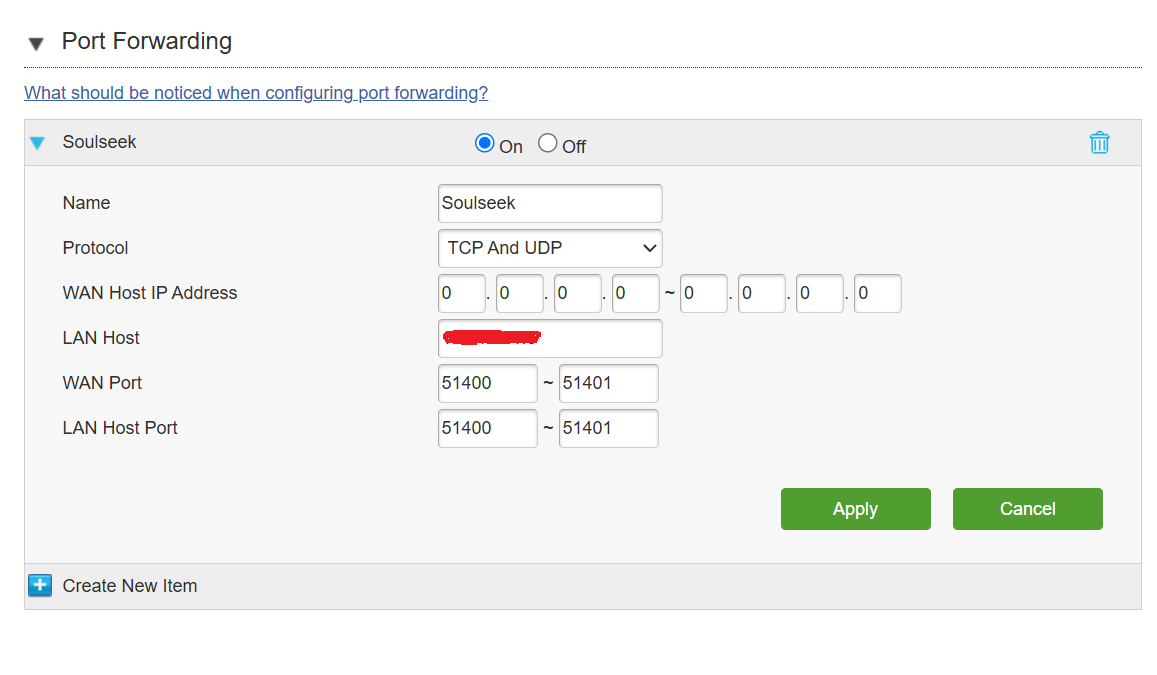This screenshot has height=675, width=1157.
Task: Click the WAN Host IP Address label
Action: tap(150, 293)
